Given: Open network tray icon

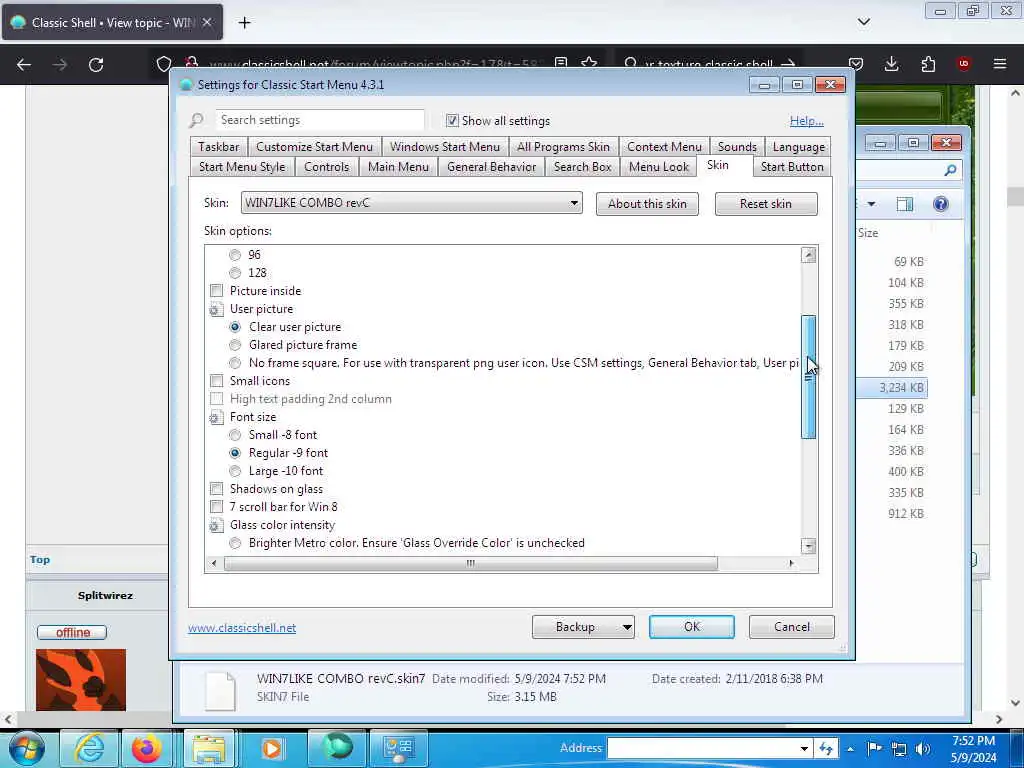Looking at the screenshot, I should tap(899, 749).
